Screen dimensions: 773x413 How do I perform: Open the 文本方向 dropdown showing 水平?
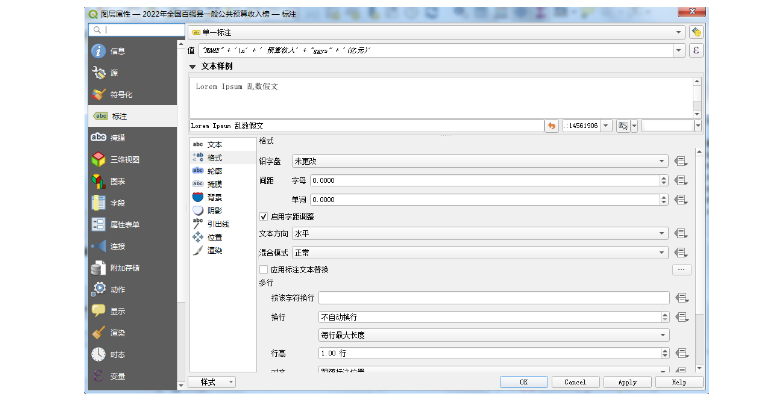[480, 233]
